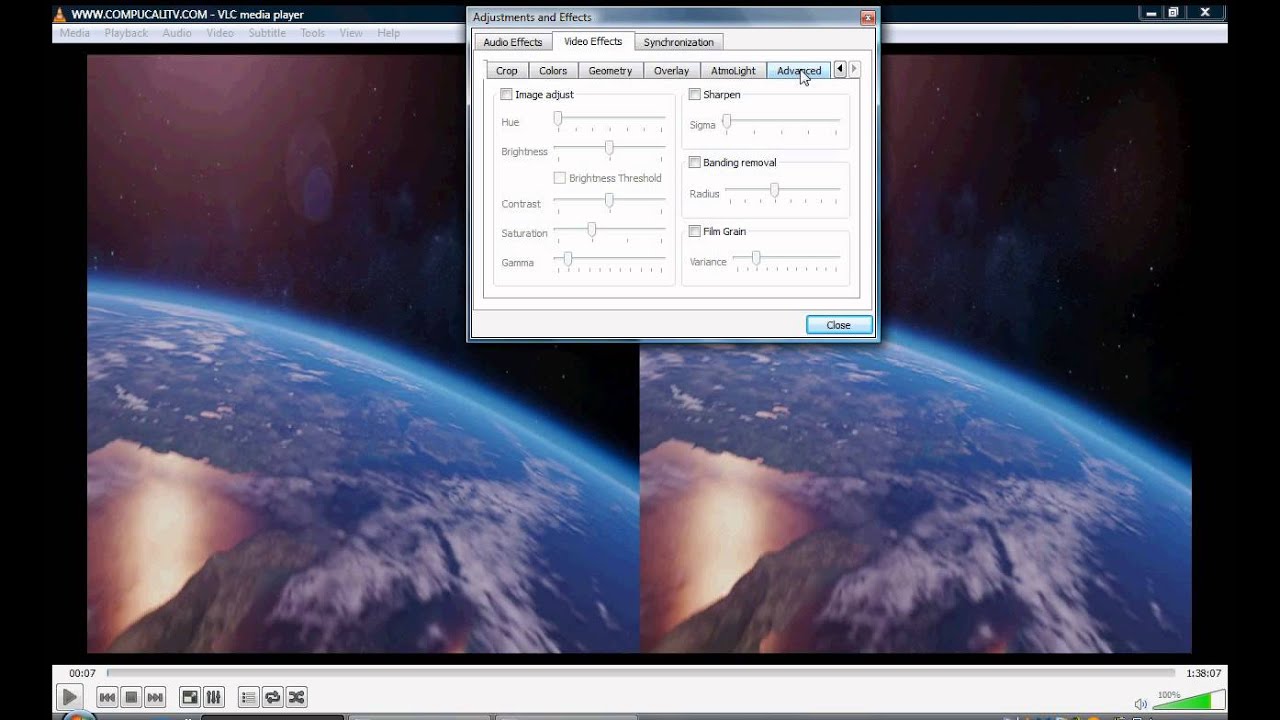
Task: Enable the Sharpen checkbox
Action: coord(694,94)
